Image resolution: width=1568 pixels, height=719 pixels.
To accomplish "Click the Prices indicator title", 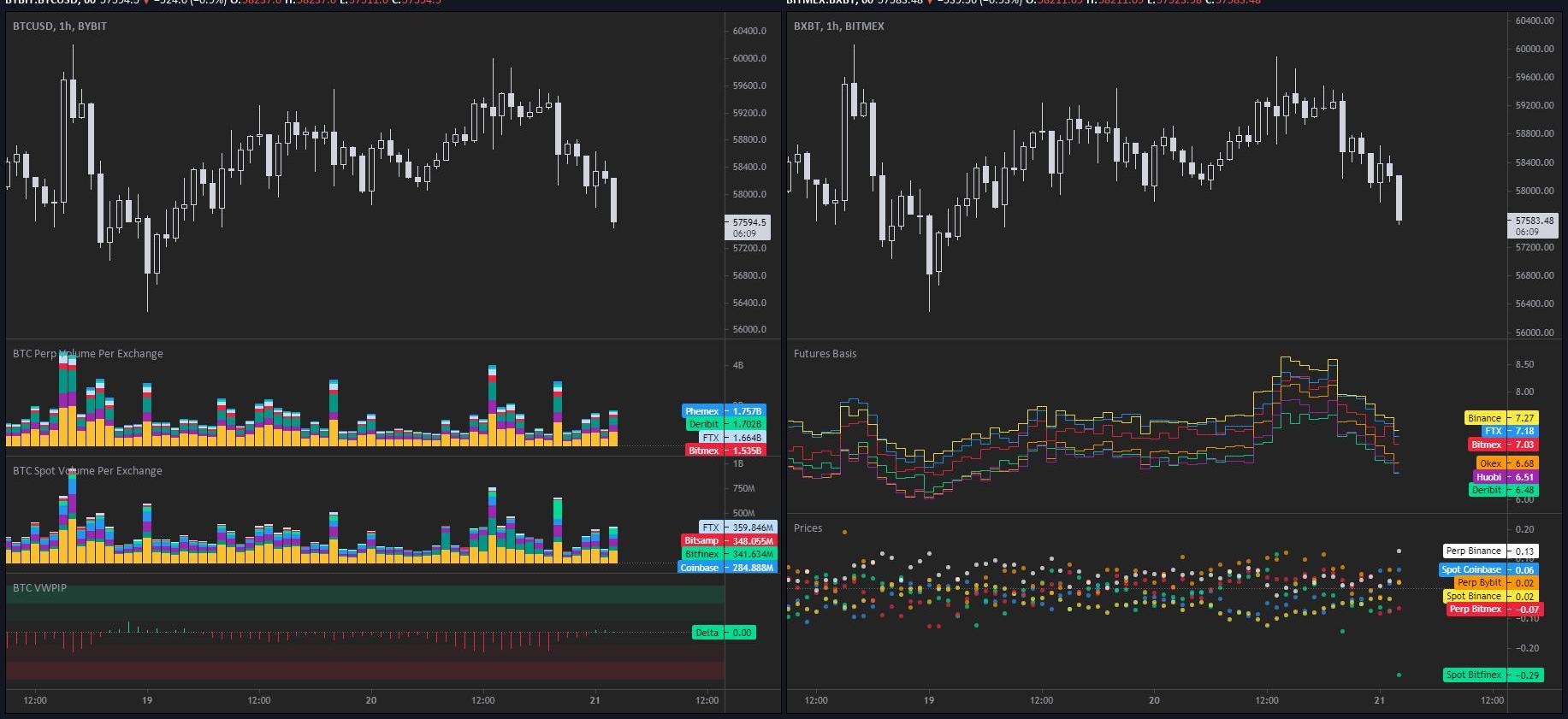I will [808, 528].
